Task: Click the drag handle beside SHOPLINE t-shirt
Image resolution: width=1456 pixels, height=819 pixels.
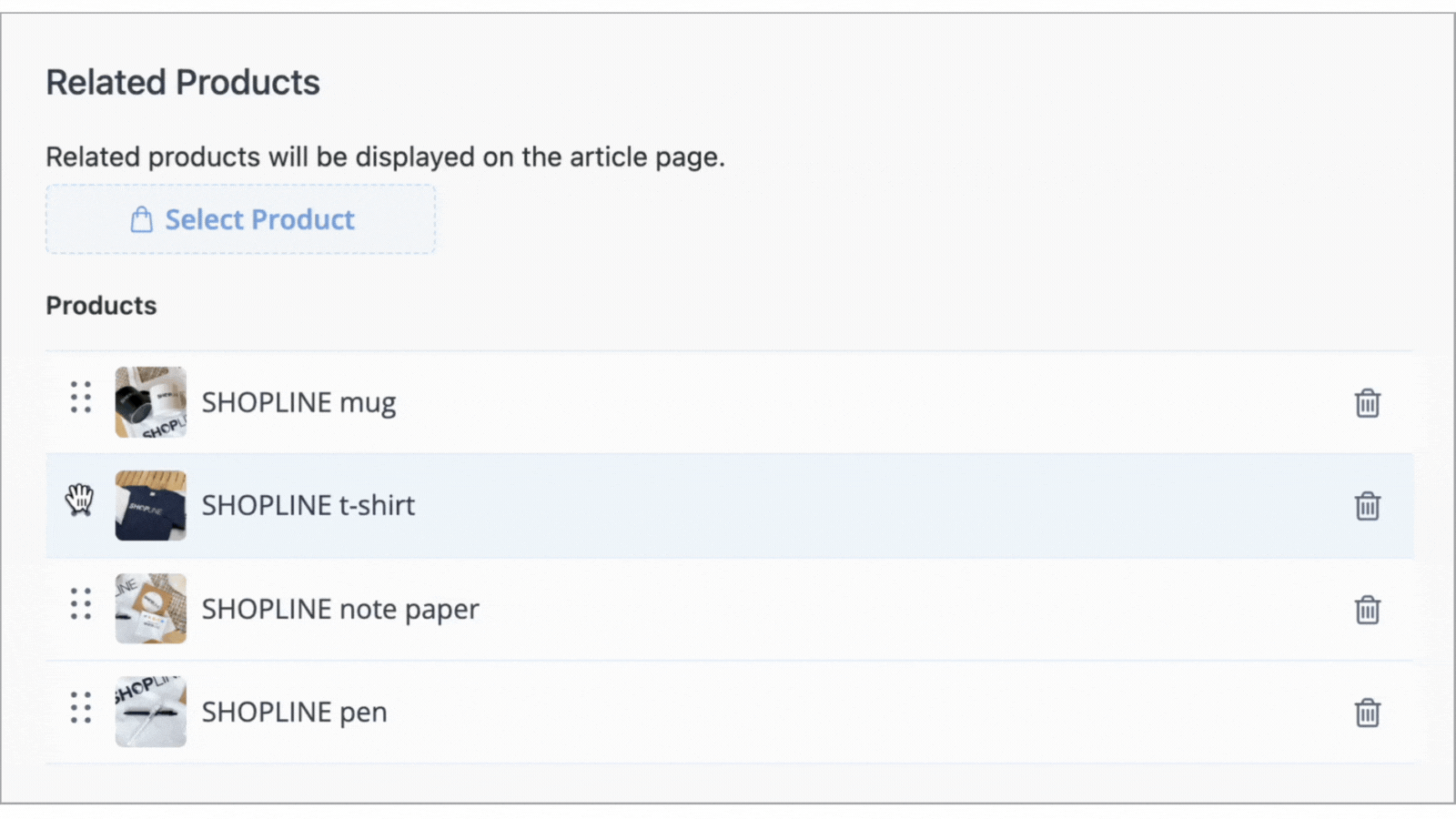Action: pos(80,500)
